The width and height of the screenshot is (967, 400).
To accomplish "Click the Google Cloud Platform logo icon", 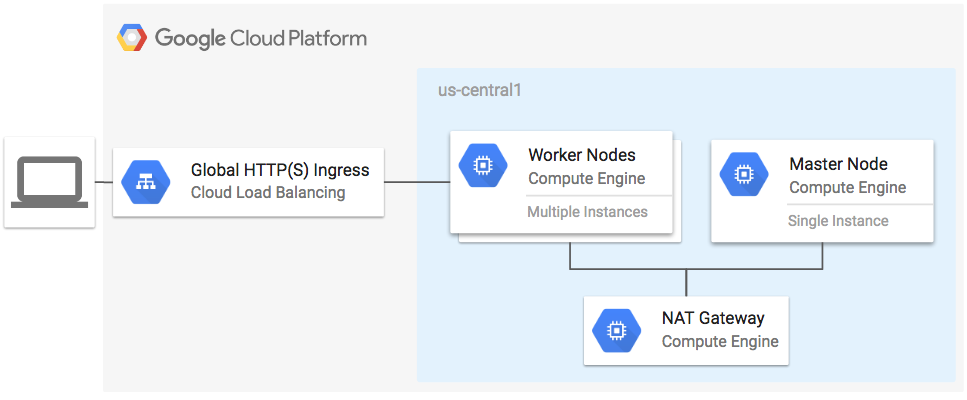I will tap(131, 38).
